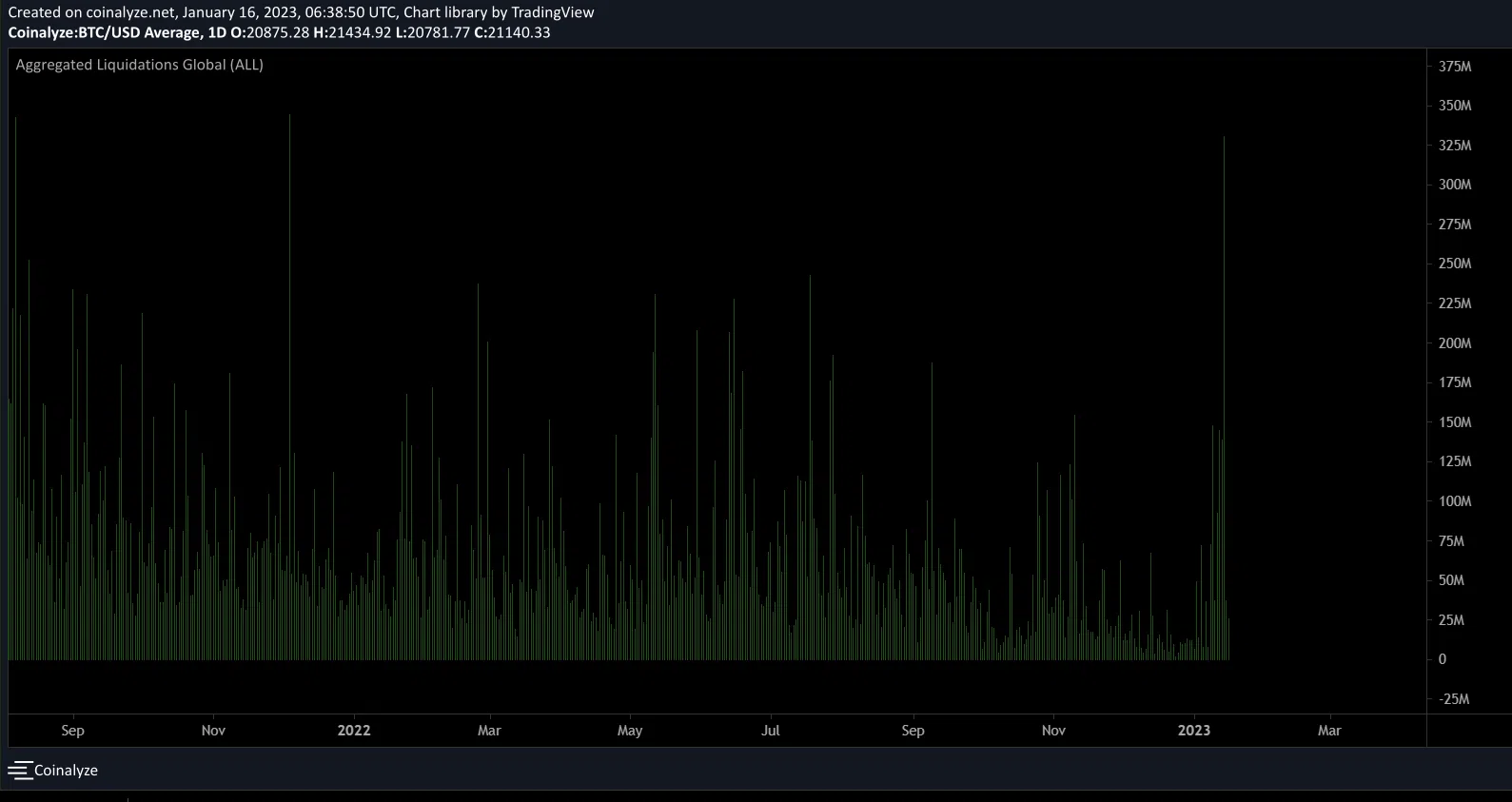
Task: Click the Mar label right of 2022
Action: pos(489,731)
